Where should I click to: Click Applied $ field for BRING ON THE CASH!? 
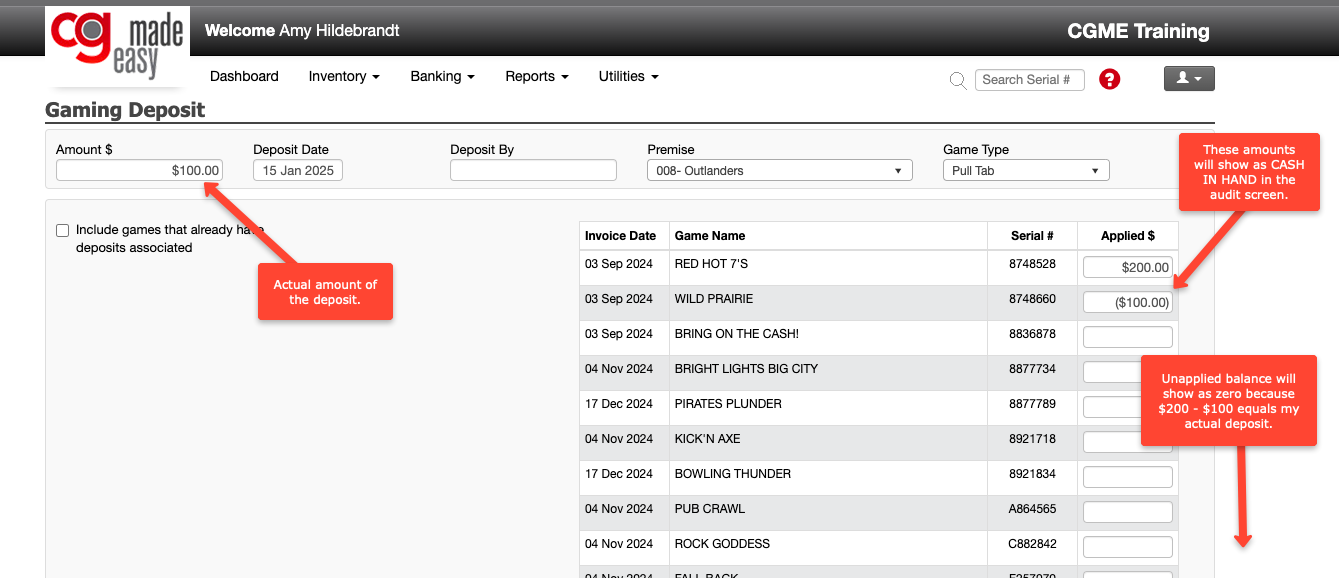point(1128,337)
